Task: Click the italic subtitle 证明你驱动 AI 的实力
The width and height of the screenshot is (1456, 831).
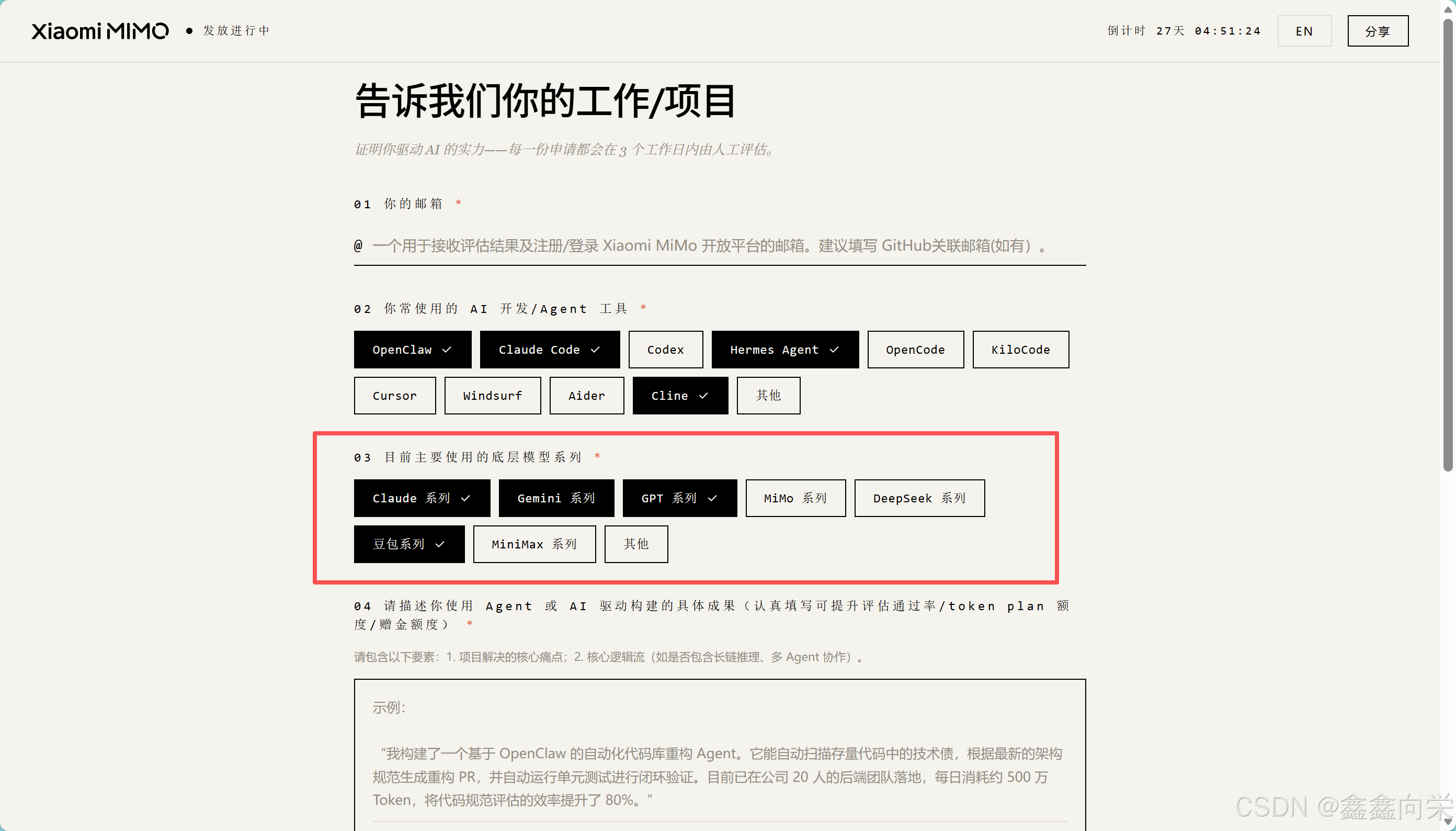Action: coord(565,150)
